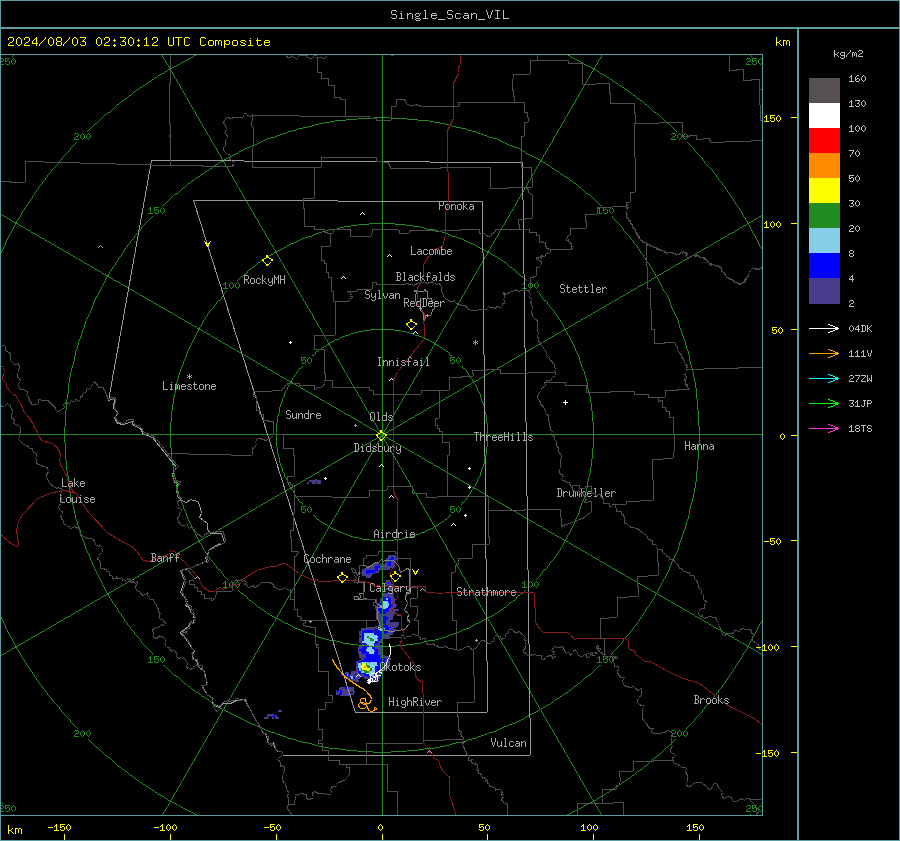
Task: Click the green 30 kg/m2 legend swatch
Action: 824,216
